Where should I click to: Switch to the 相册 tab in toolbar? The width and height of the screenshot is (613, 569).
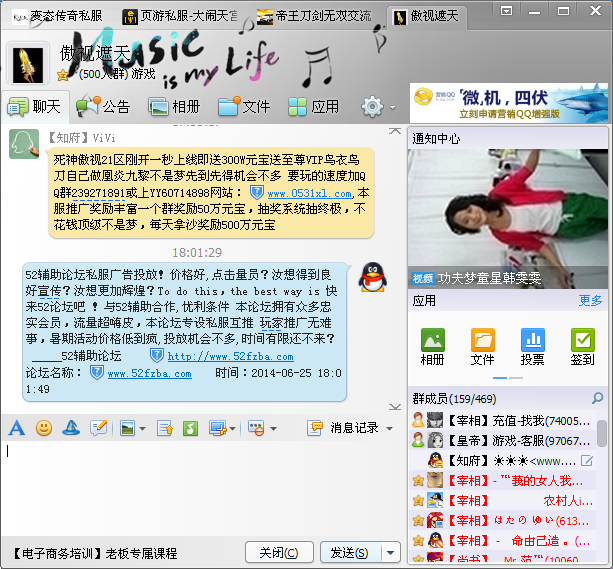[x=175, y=106]
